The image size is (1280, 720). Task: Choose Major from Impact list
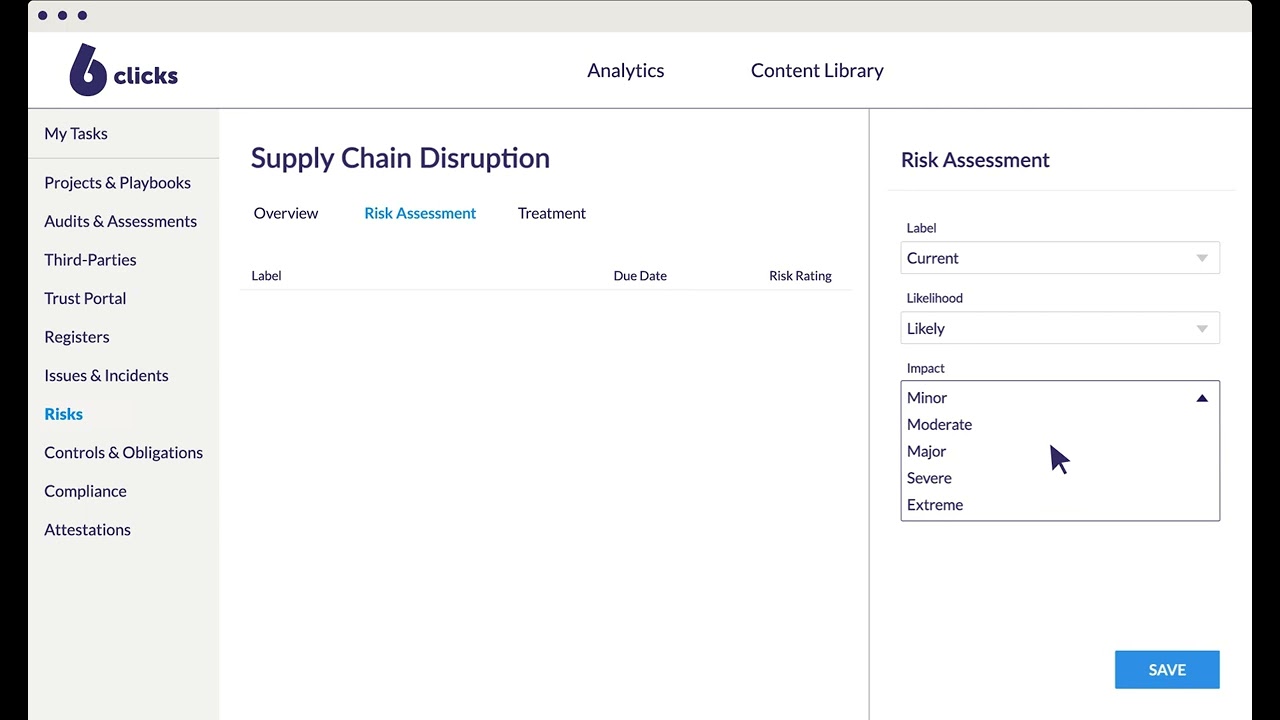click(926, 451)
